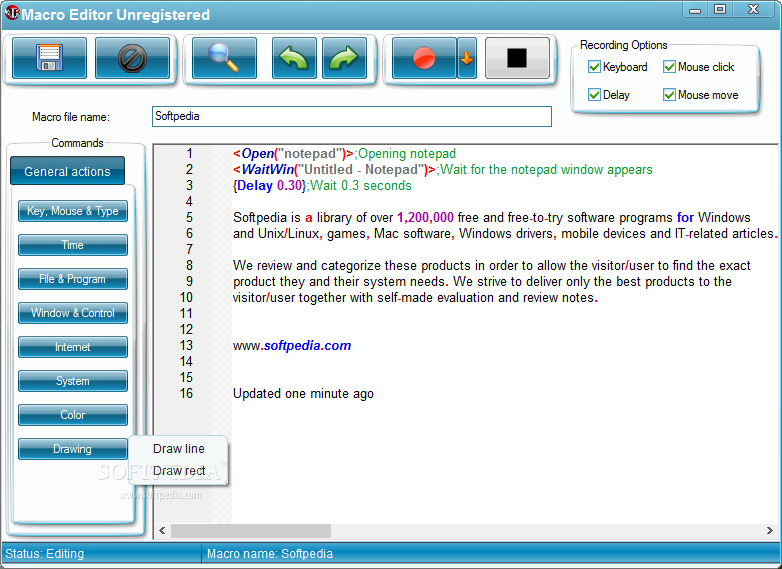
Task: Click the Macro Editor app icon in title bar
Action: point(11,13)
